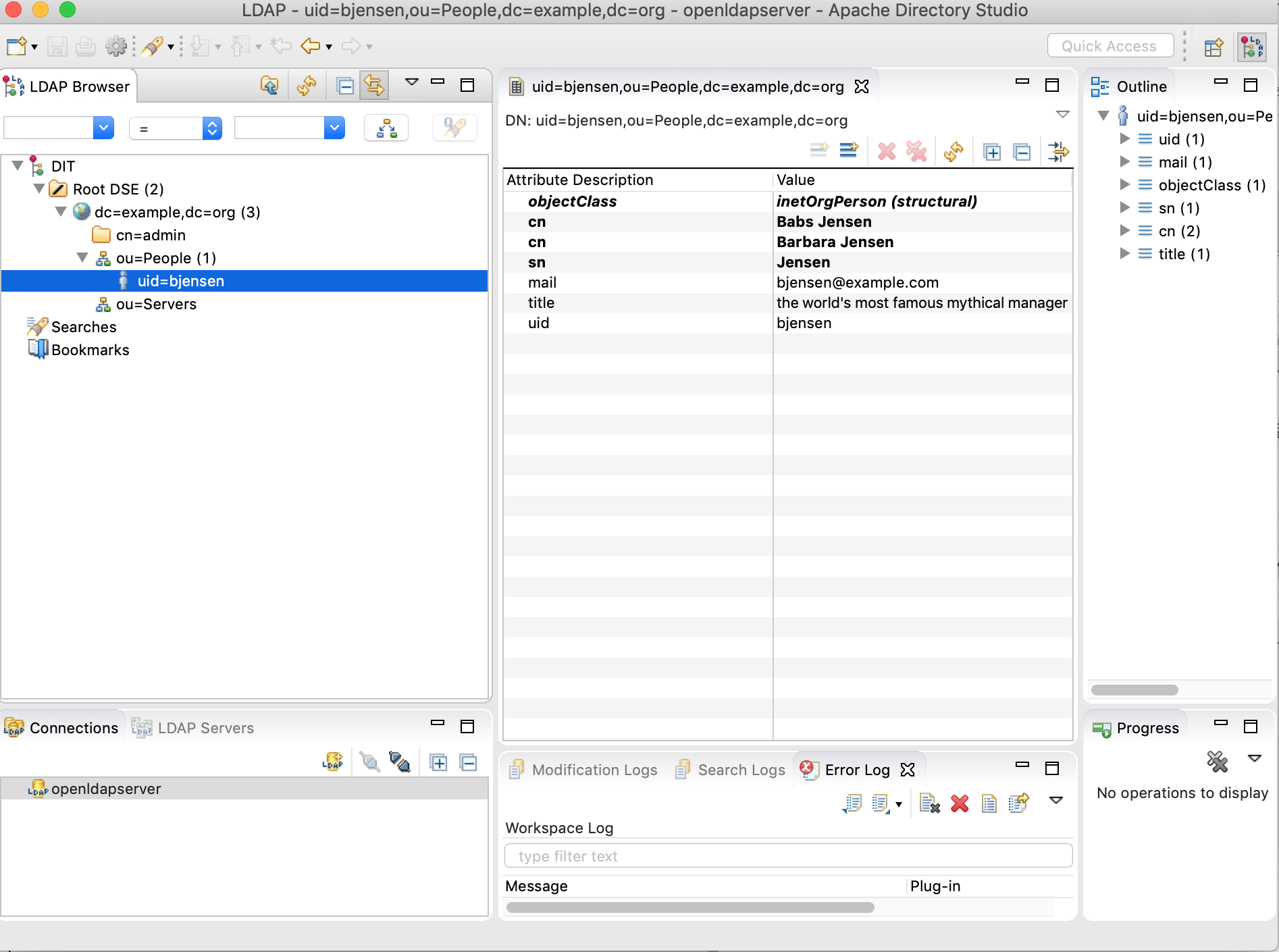This screenshot has width=1279, height=952.
Task: Expand mail (1) in Outline
Action: coord(1124,161)
